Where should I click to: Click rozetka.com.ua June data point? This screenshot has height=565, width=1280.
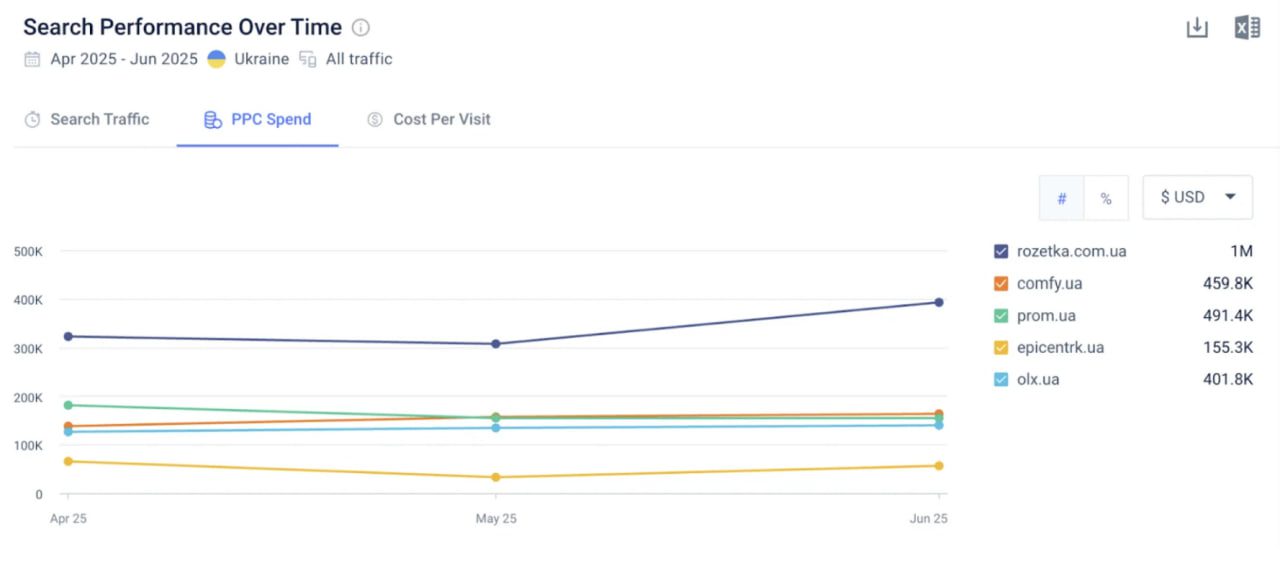(939, 302)
